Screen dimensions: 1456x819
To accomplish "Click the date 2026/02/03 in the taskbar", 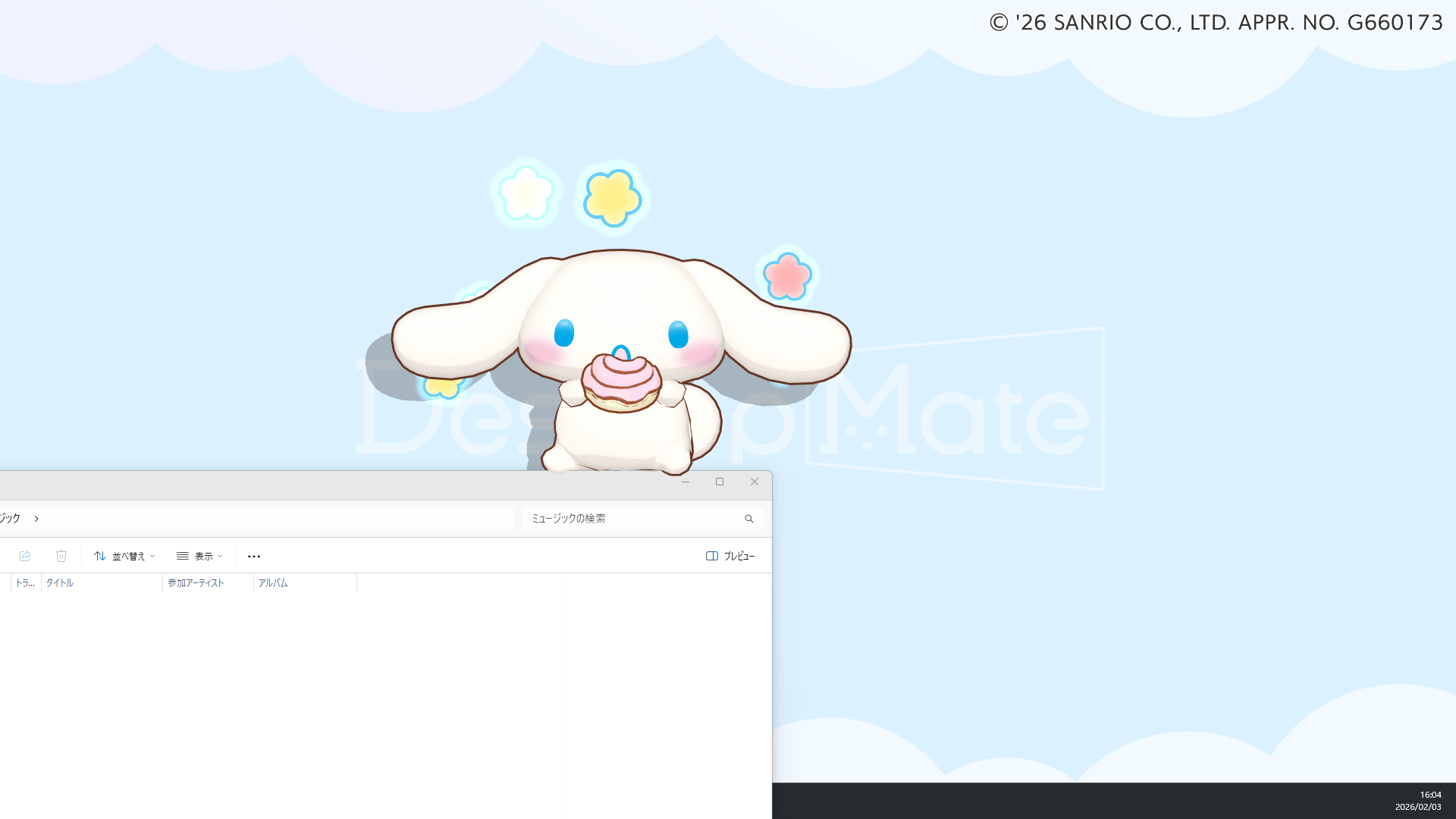I will (1413, 806).
